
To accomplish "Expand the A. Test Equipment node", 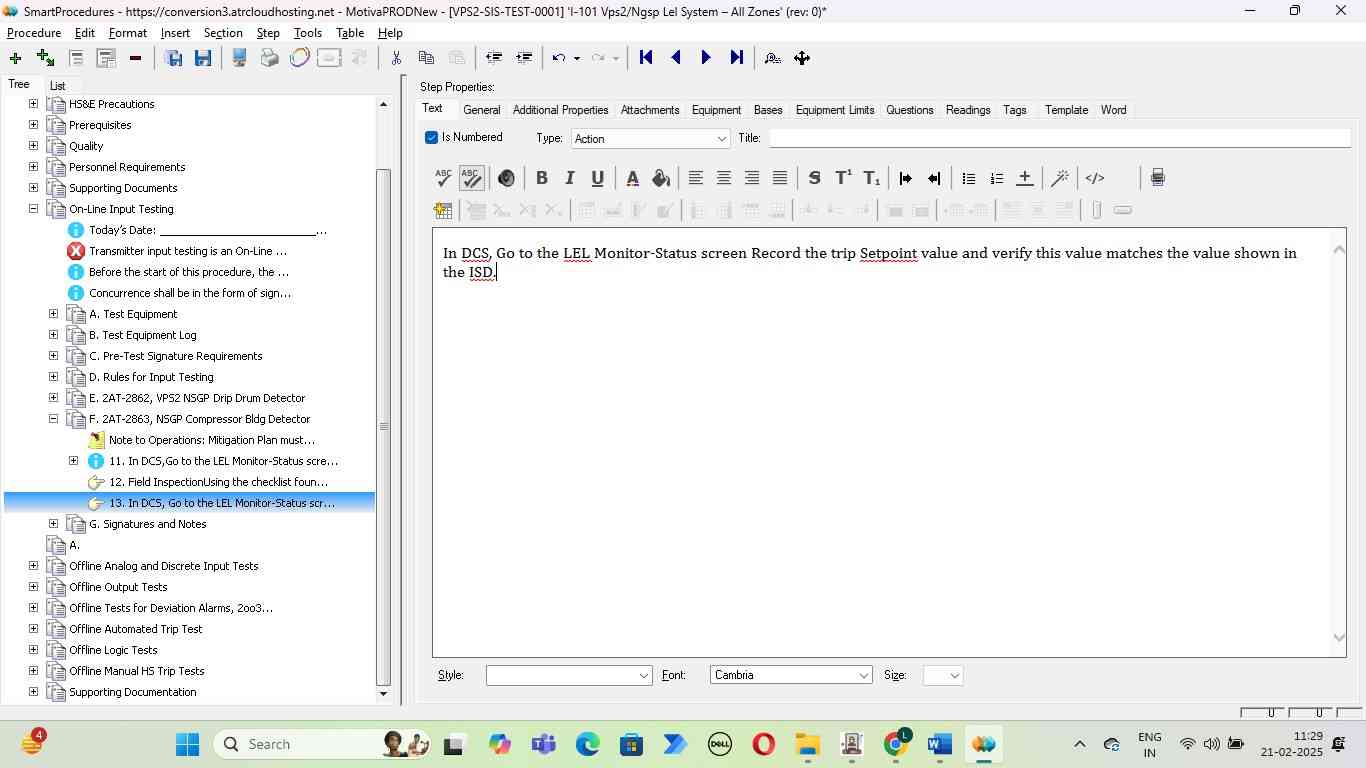I will (53, 314).
